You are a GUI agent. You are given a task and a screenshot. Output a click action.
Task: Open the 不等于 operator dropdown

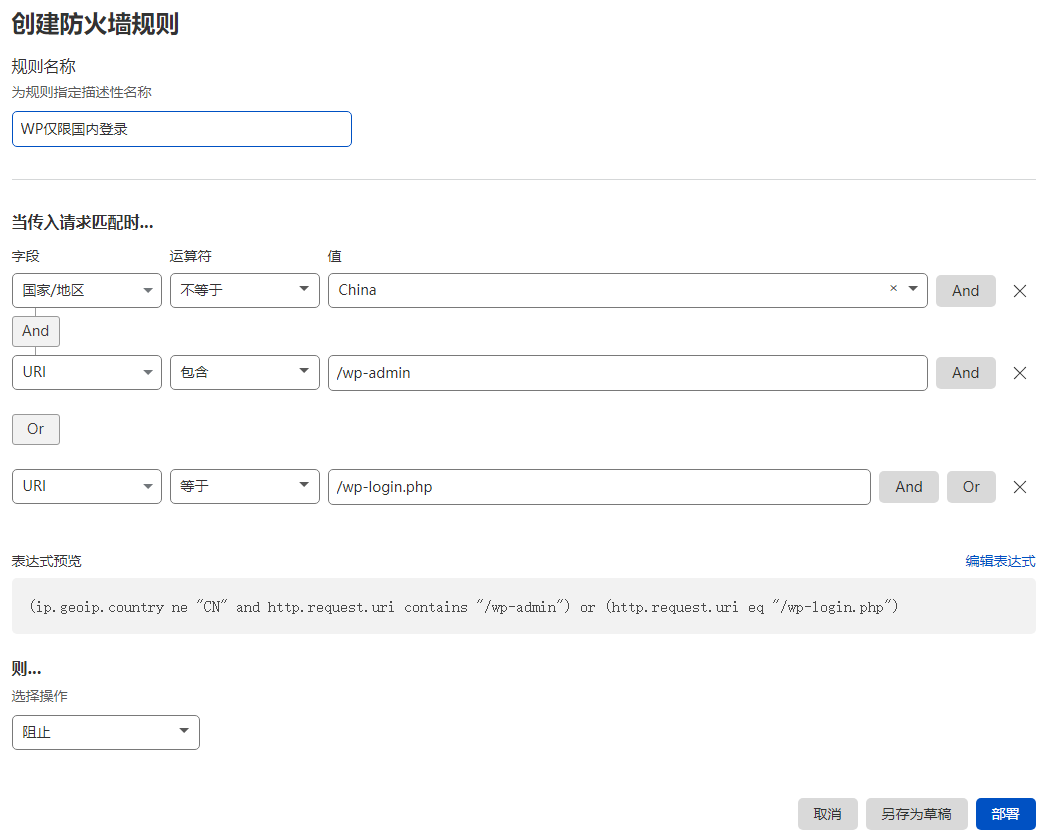click(245, 290)
